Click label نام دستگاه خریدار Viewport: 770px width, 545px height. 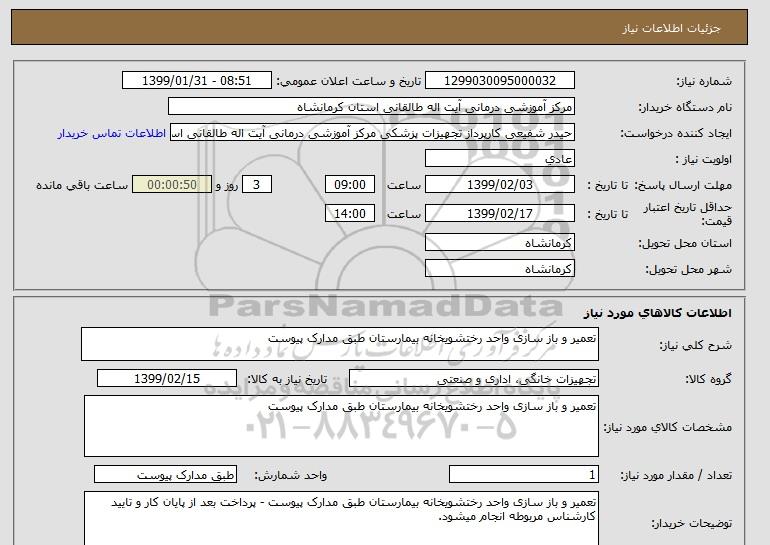685,107
